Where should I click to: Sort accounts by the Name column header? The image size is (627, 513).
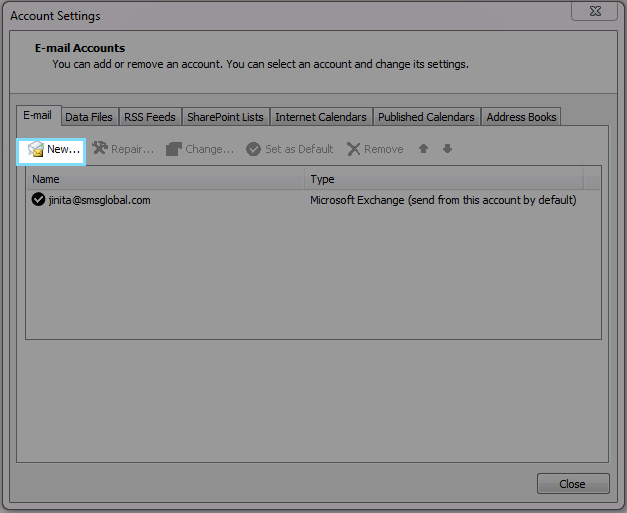tap(165, 179)
